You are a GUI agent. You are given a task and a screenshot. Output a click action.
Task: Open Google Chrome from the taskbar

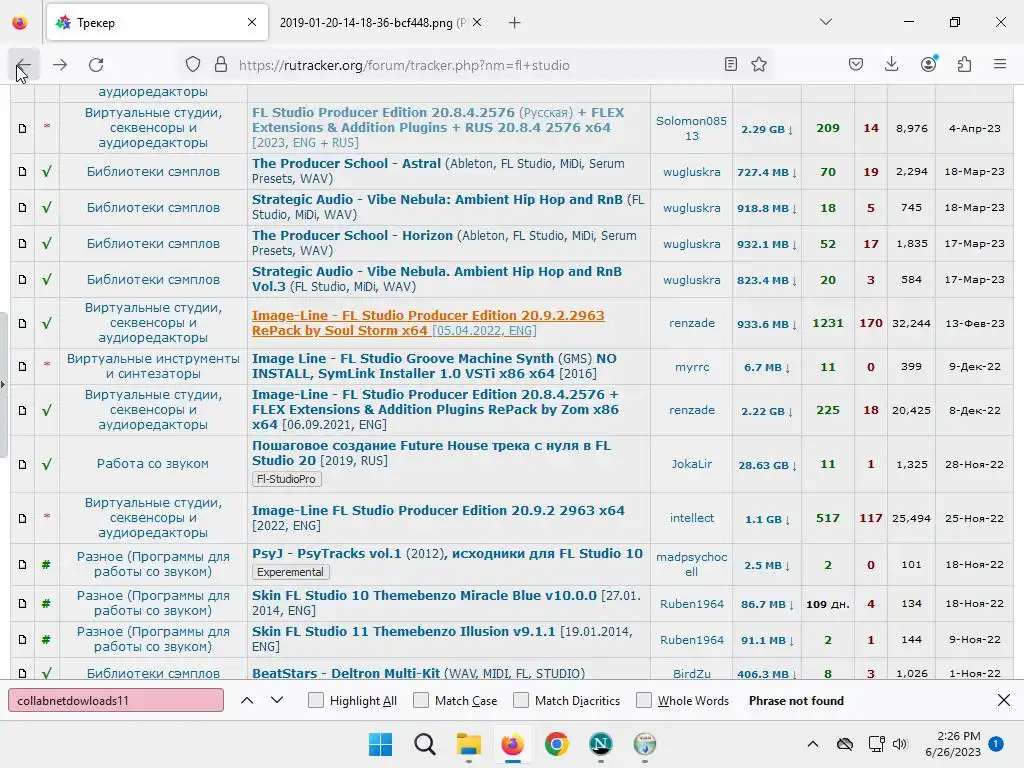click(556, 744)
